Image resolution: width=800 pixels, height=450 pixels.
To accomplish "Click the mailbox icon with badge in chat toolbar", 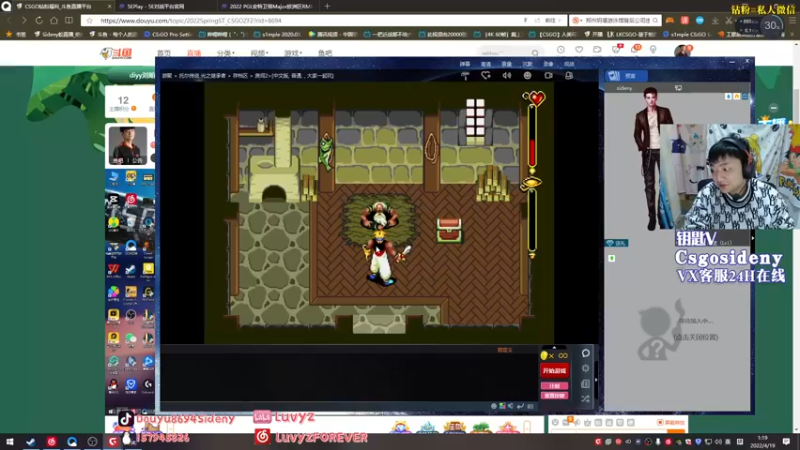I will pyautogui.click(x=566, y=422).
